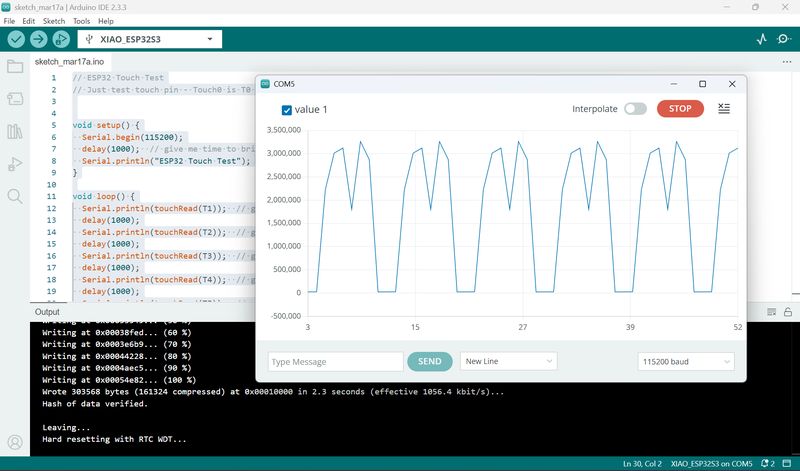Click Ln 30, Col 2 cursor position
800x471 pixels.
642,463
